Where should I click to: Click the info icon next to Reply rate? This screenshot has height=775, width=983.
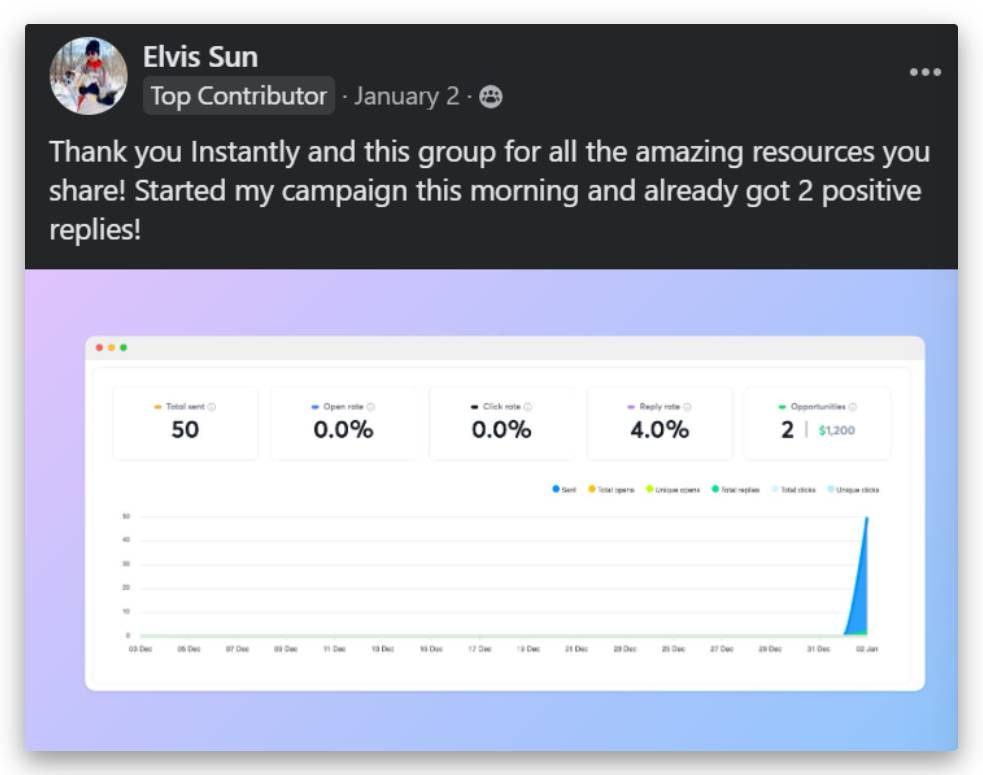688,407
